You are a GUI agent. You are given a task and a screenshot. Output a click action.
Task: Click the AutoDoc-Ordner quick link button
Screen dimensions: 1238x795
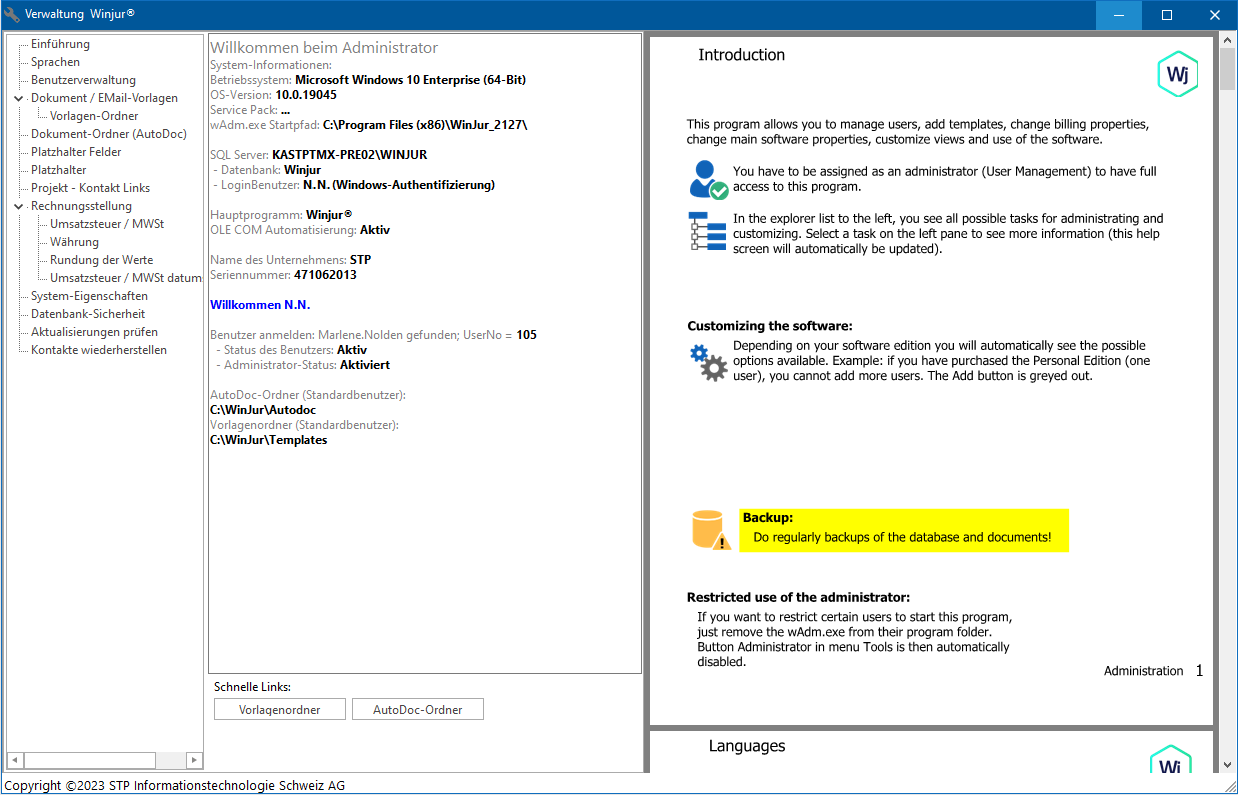(418, 710)
